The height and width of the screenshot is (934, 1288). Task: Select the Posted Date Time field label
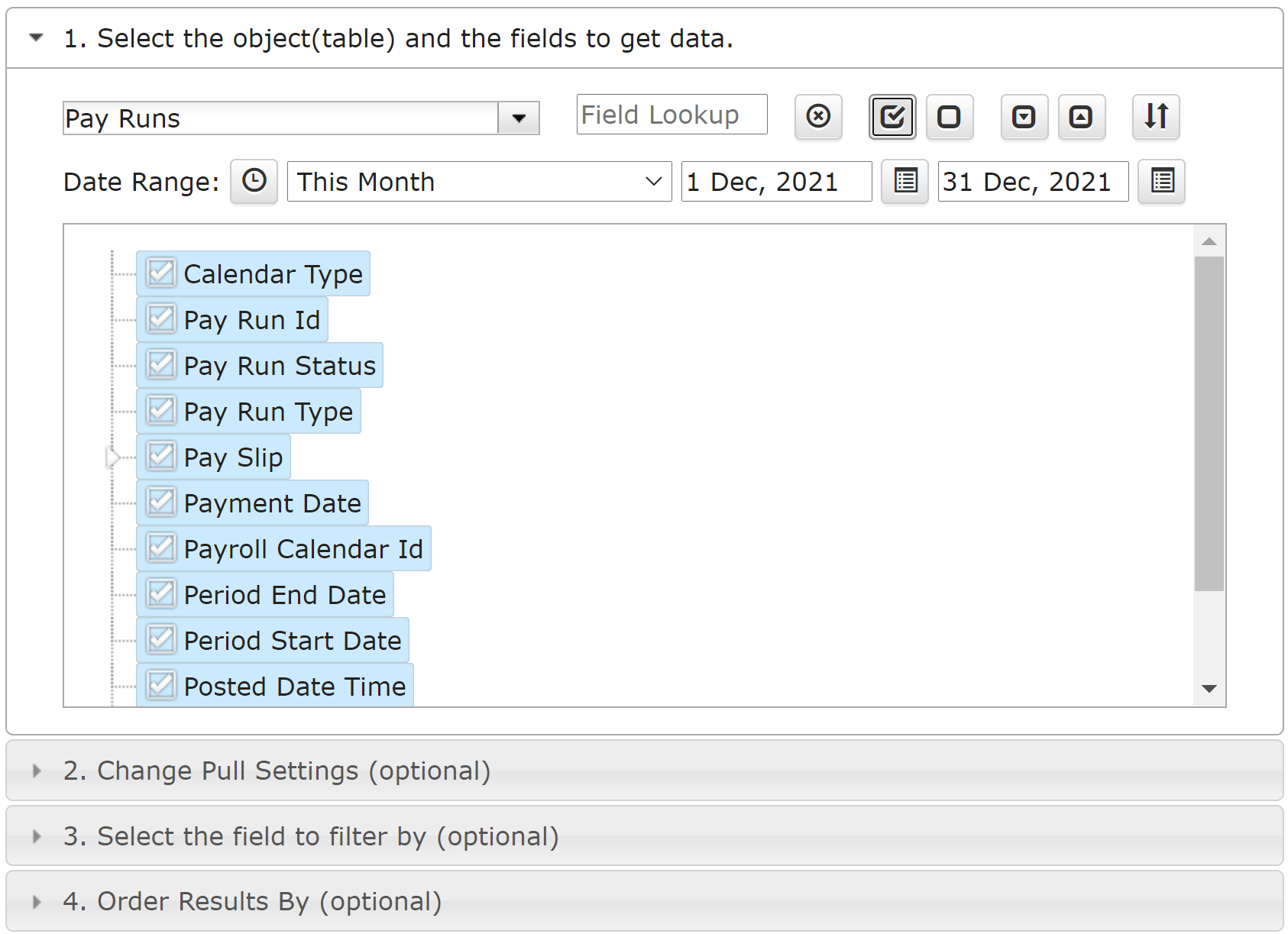pos(295,687)
